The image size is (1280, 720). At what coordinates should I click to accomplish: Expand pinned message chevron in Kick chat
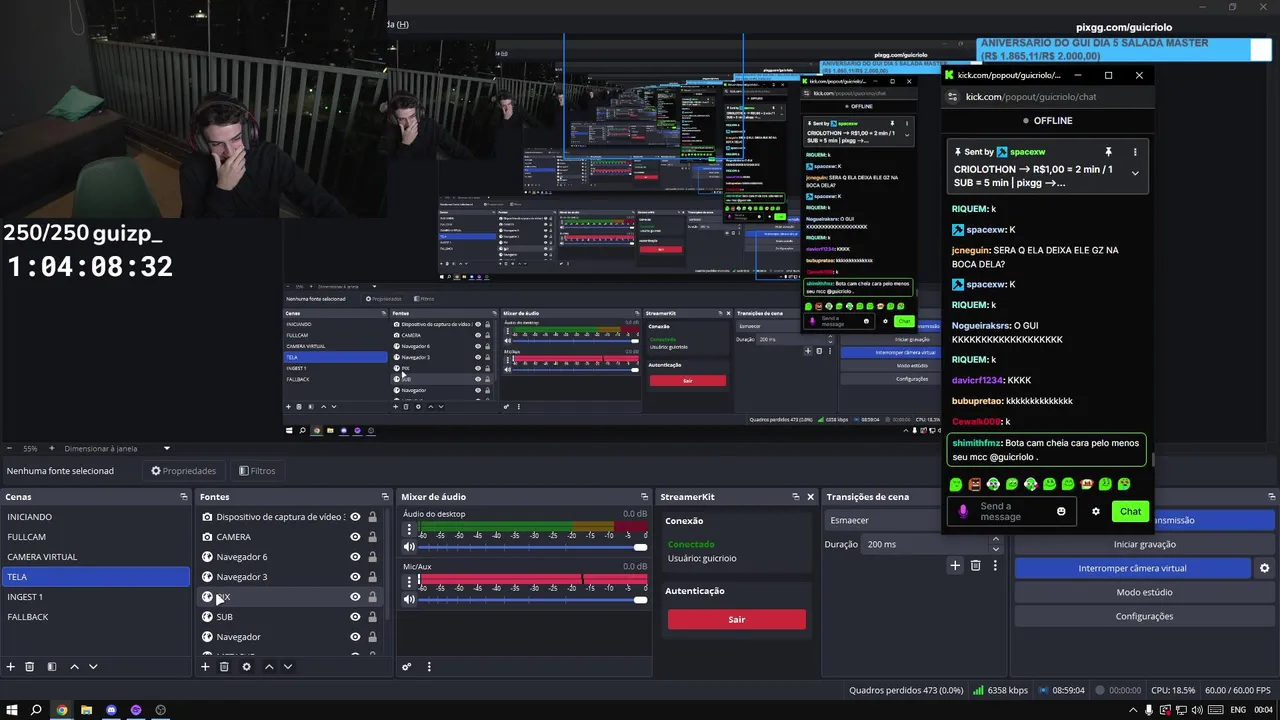(x=1135, y=173)
